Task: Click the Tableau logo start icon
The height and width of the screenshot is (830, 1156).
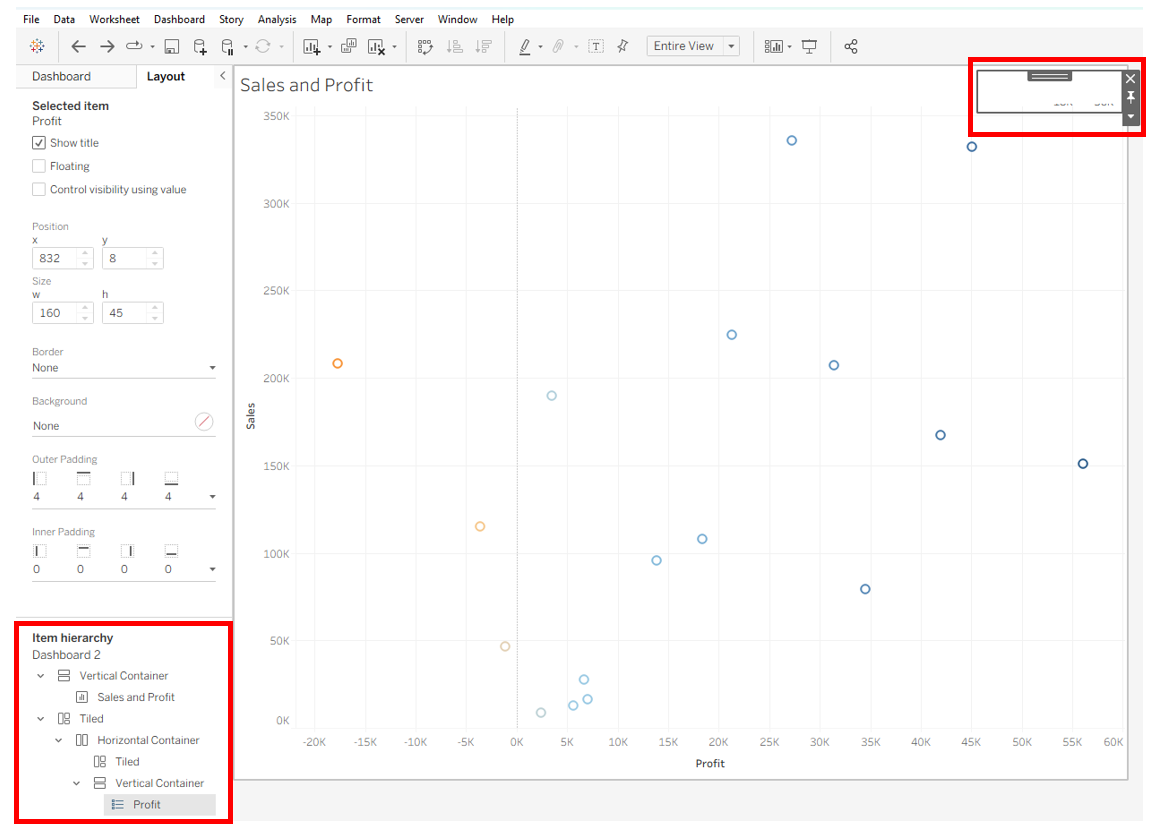Action: click(x=37, y=46)
